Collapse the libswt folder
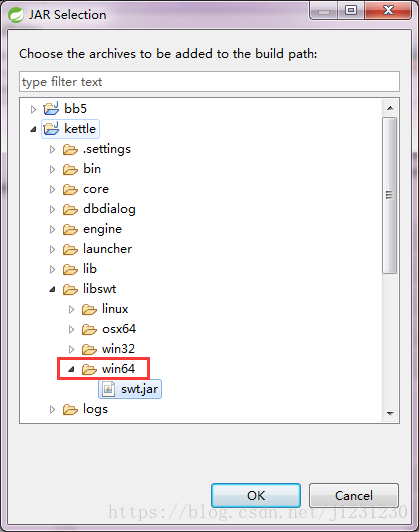The height and width of the screenshot is (532, 419). pos(52,289)
